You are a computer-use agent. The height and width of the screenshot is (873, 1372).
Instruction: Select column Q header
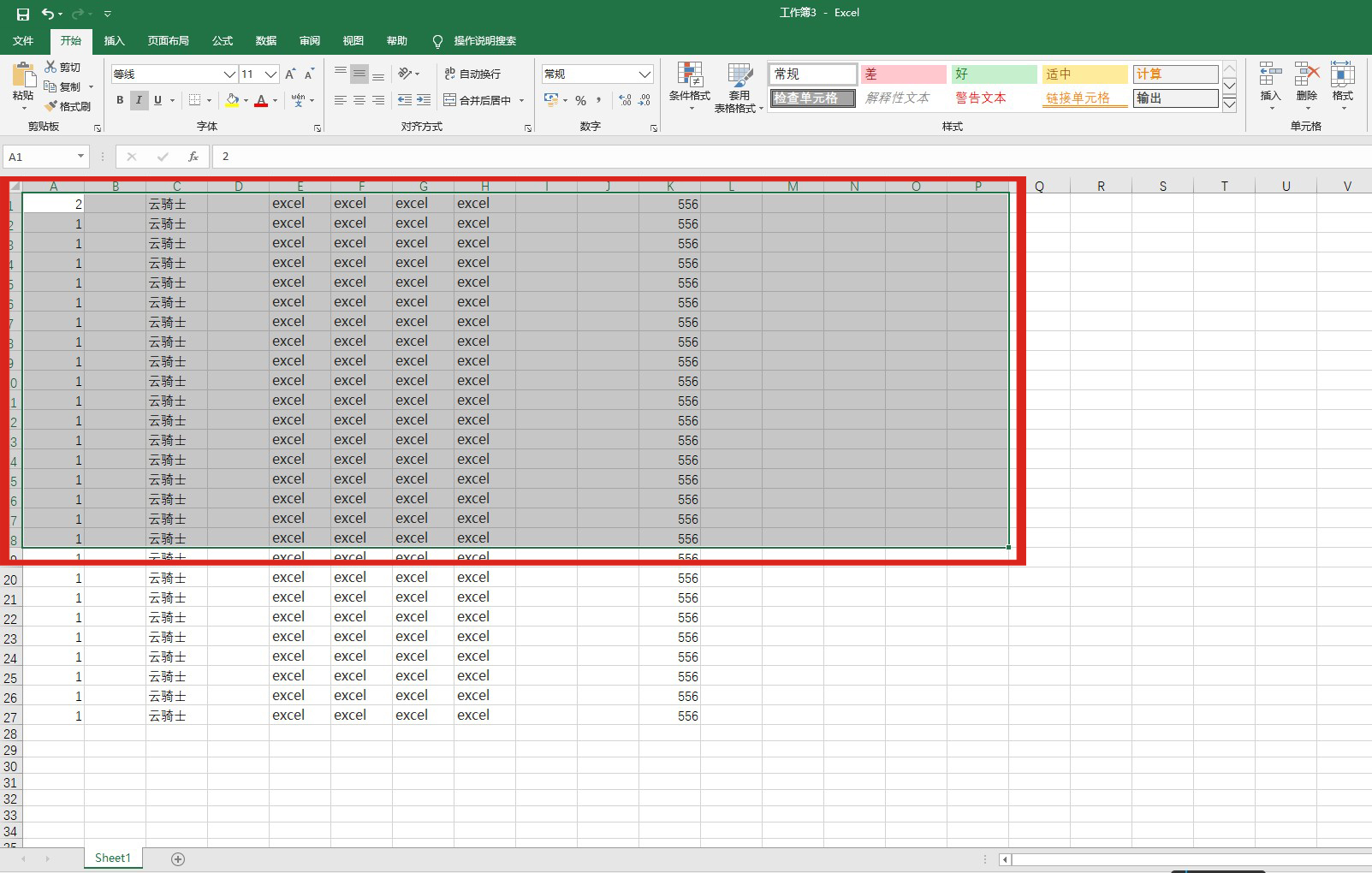(1039, 186)
